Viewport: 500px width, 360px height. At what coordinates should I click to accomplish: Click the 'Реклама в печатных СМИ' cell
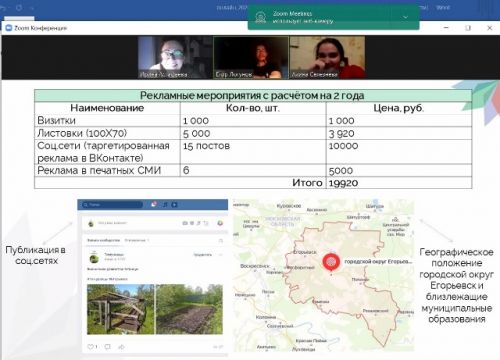(108, 170)
